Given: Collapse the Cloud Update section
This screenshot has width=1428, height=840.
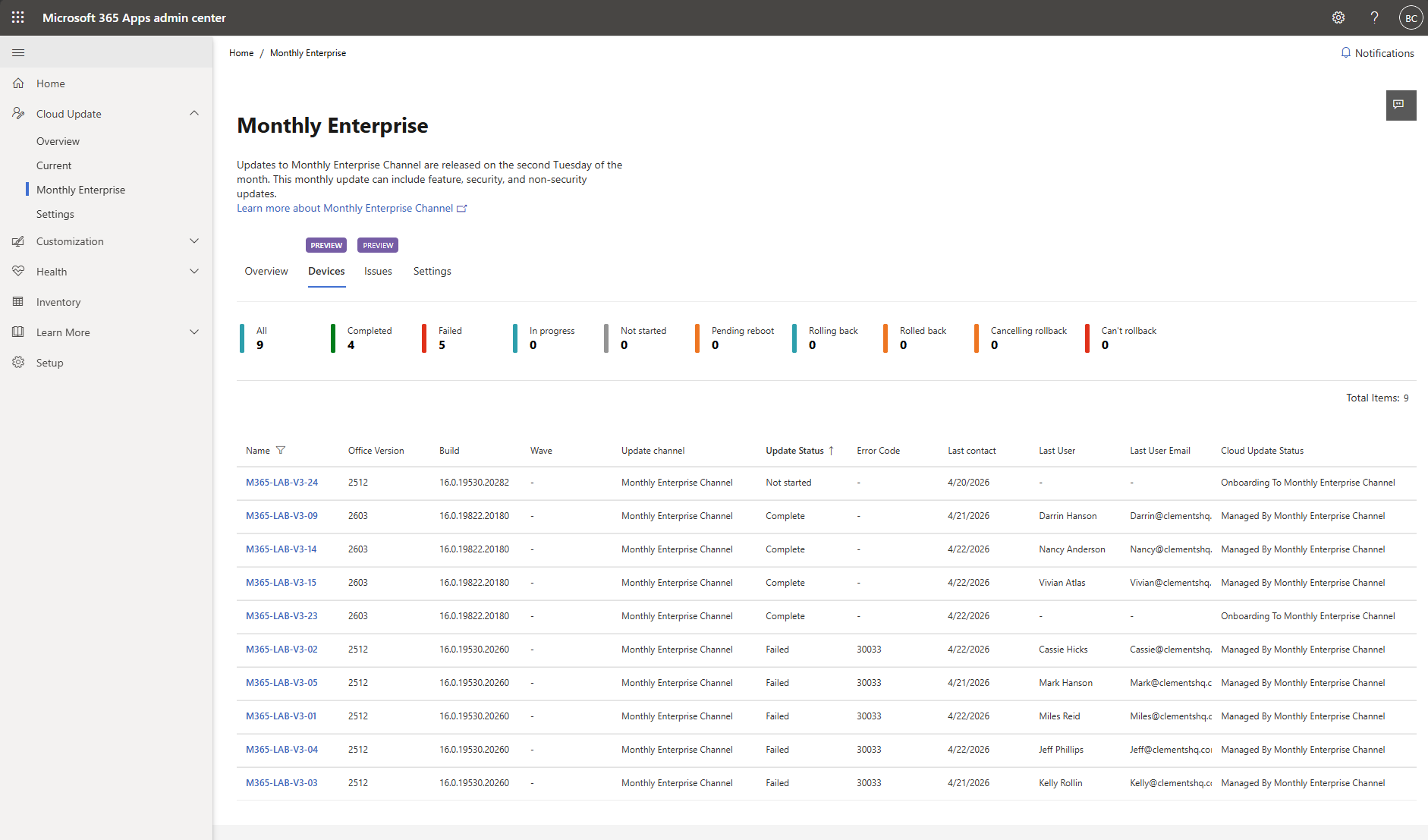Looking at the screenshot, I should click(x=194, y=114).
